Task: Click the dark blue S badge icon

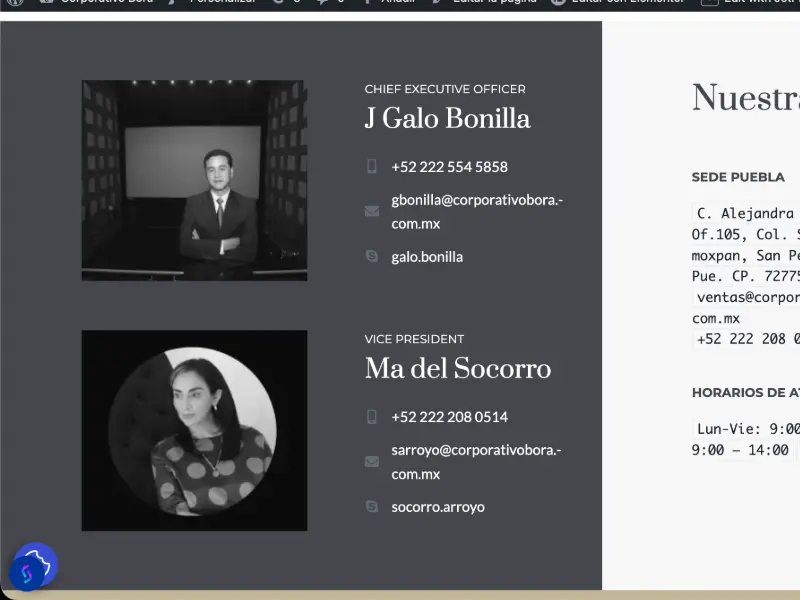Action: tap(27, 573)
